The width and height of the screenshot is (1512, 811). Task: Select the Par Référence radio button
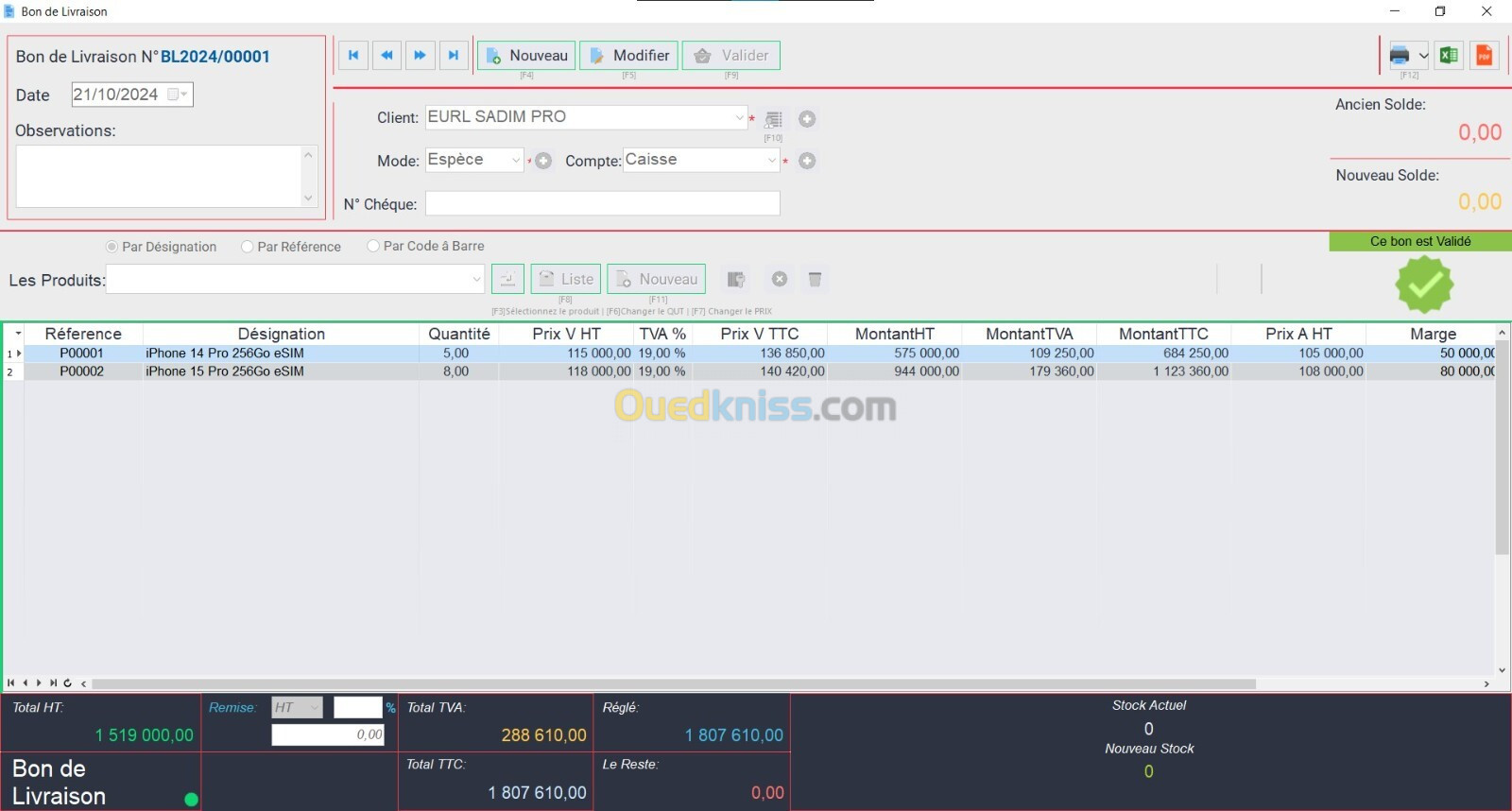(248, 247)
